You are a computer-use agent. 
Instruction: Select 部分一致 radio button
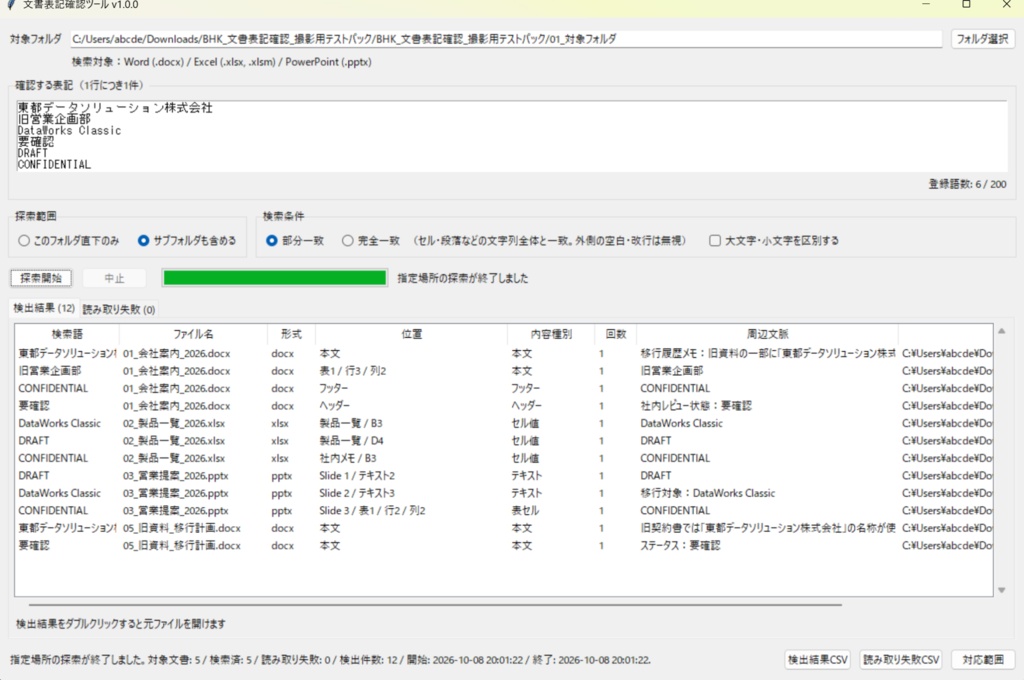click(x=295, y=240)
